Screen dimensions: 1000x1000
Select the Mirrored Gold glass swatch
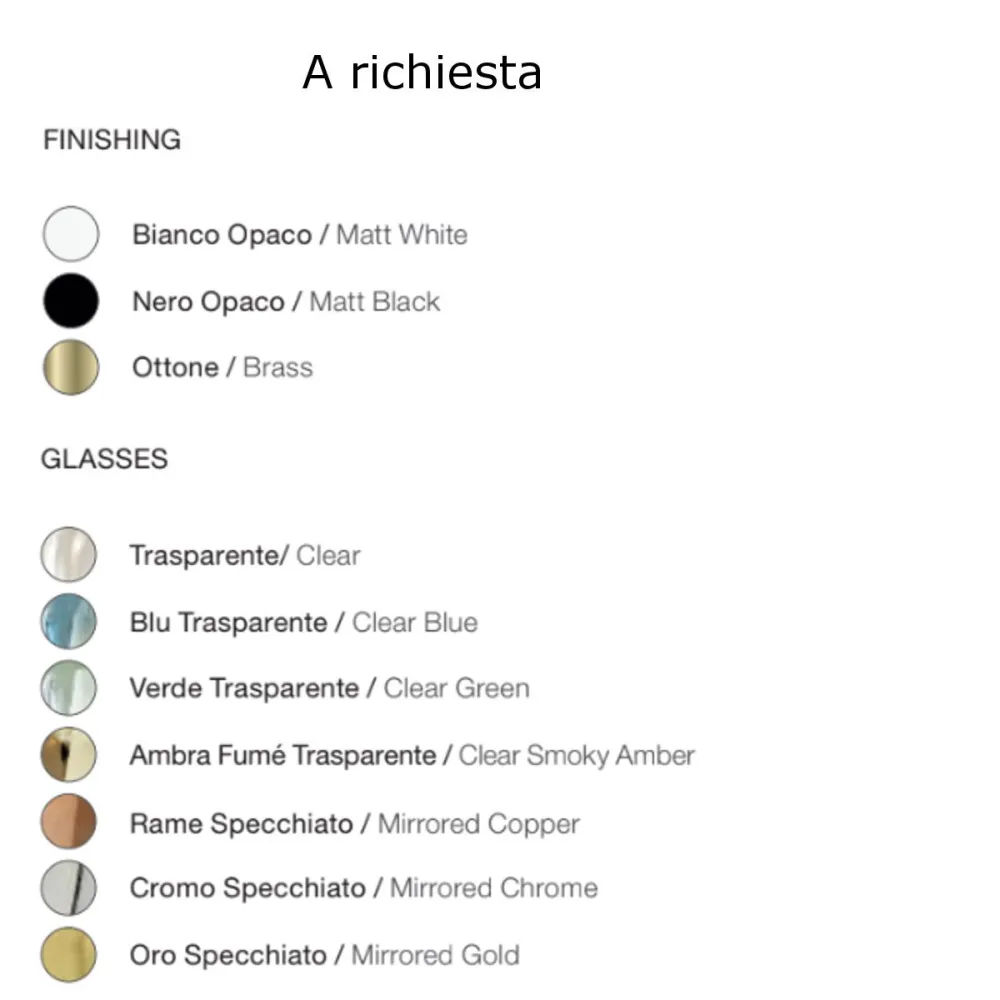click(69, 955)
